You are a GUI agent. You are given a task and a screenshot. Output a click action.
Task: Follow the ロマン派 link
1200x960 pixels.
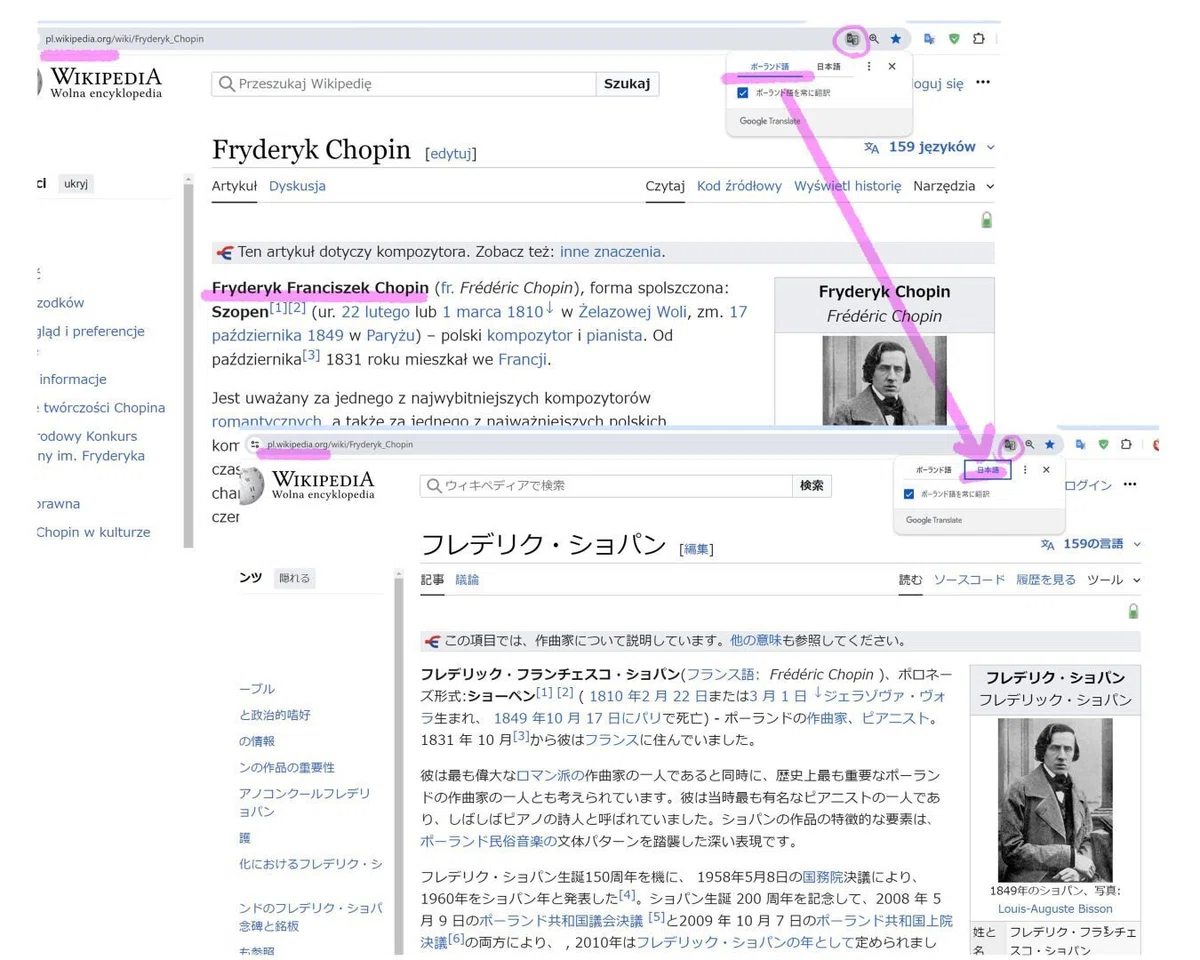point(550,775)
